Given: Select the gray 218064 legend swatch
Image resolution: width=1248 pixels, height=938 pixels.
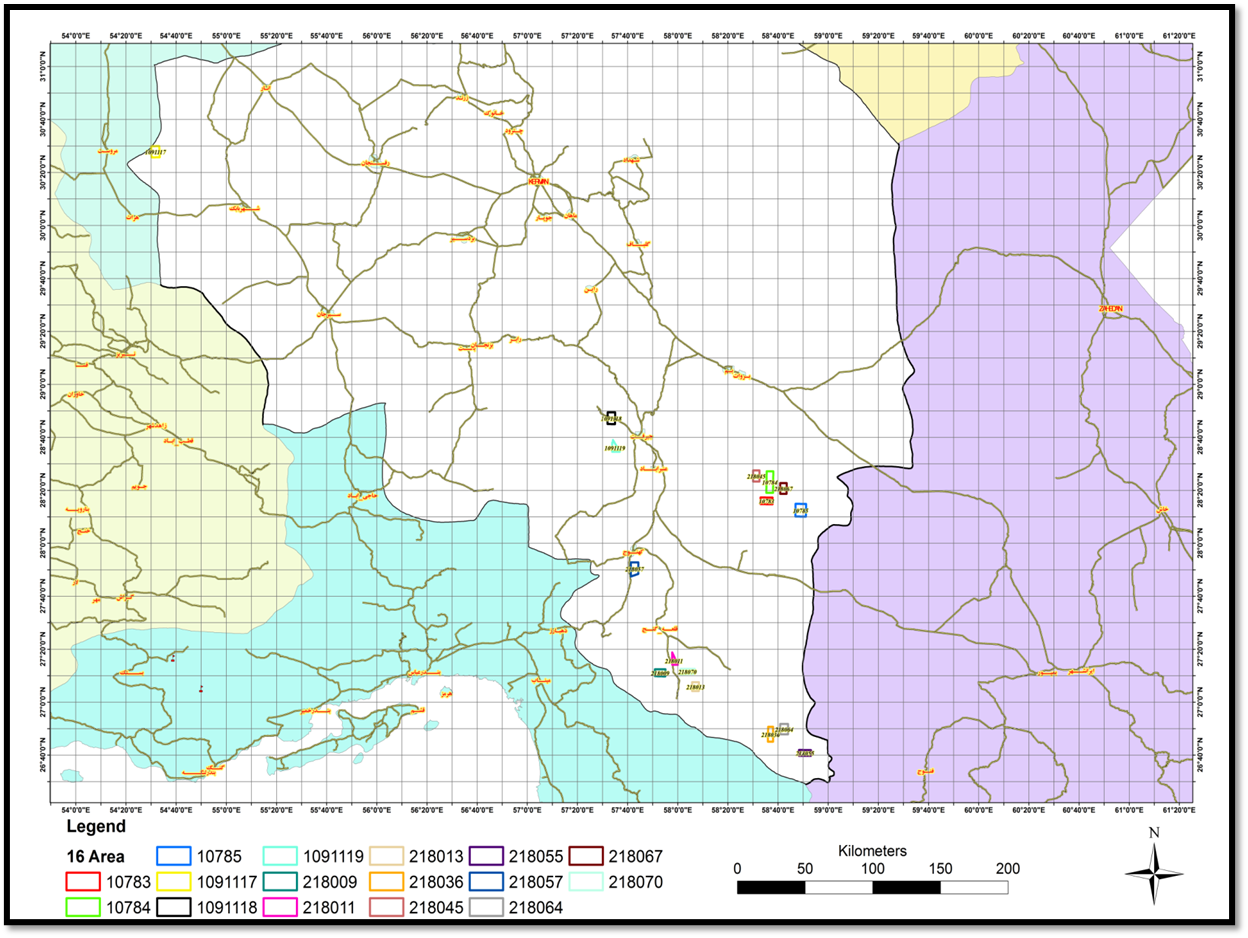Looking at the screenshot, I should (487, 908).
